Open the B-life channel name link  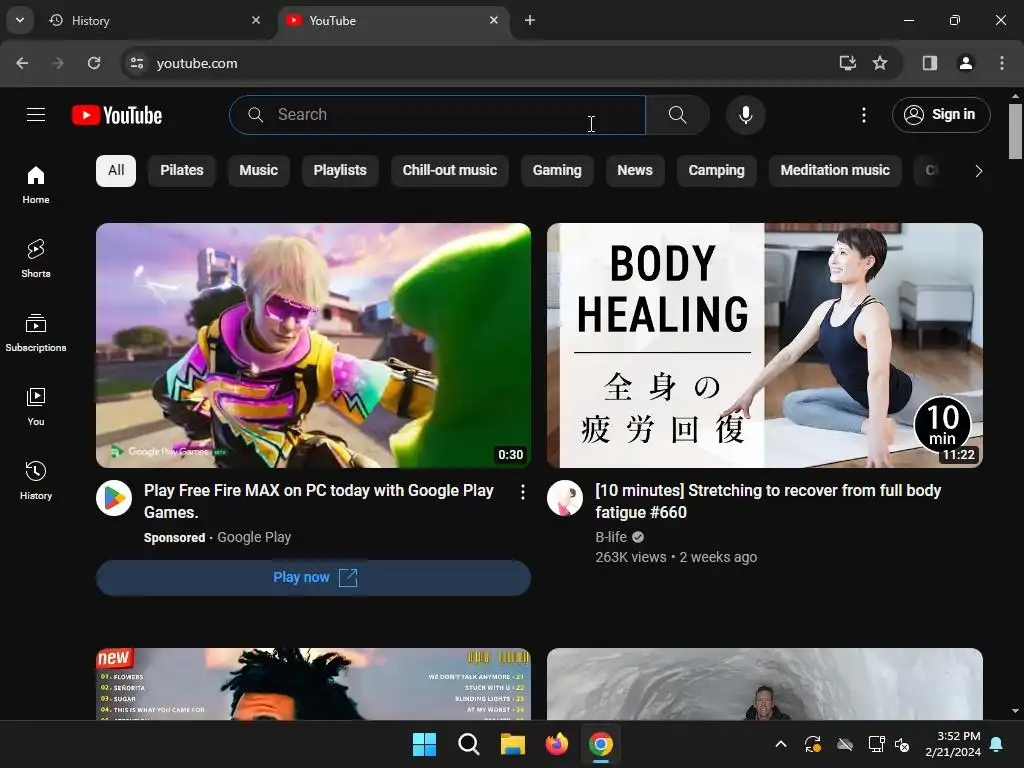611,537
